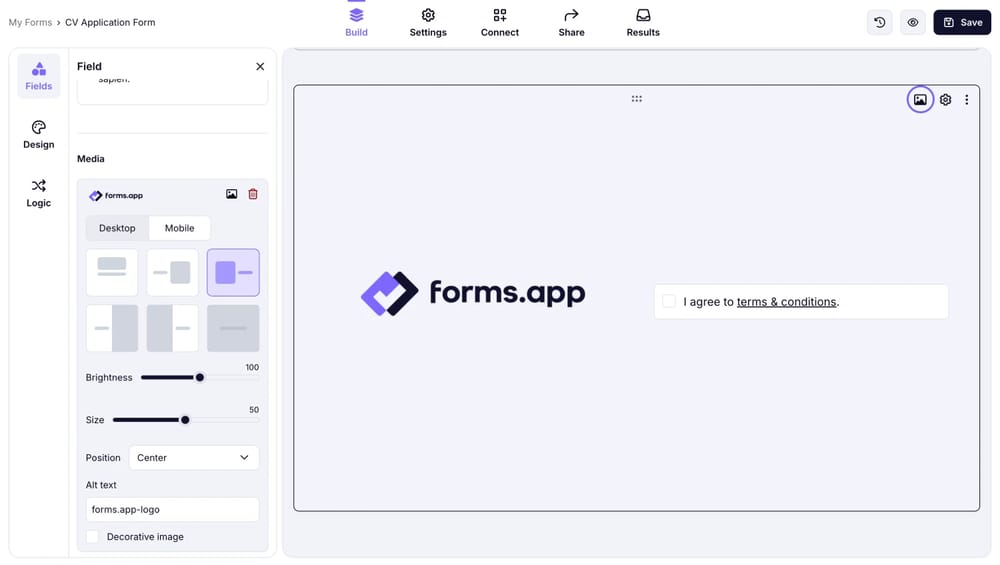The image size is (1000, 565).
Task: Open the field settings gear icon
Action: pyautogui.click(x=945, y=99)
